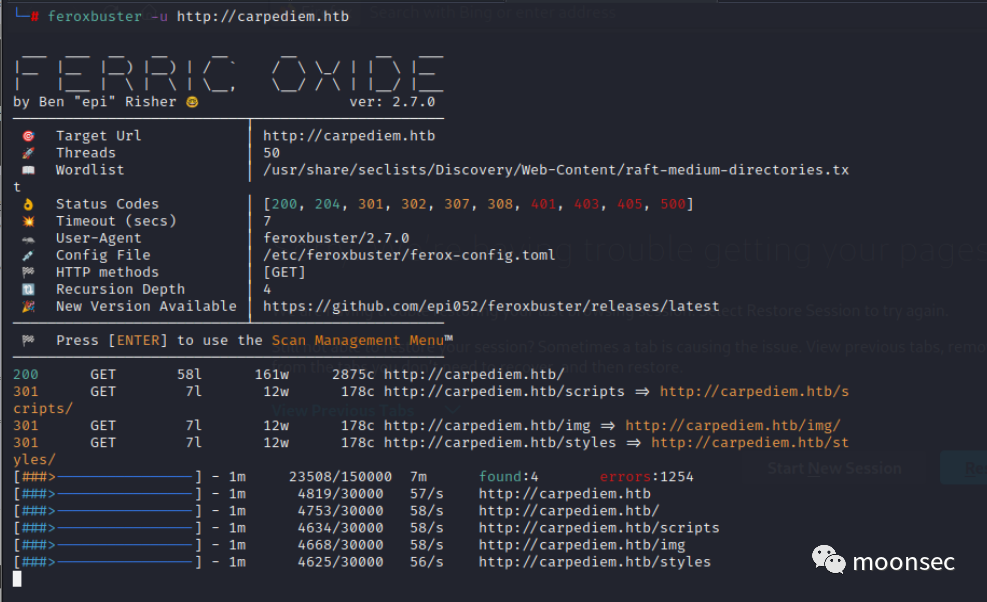Click the 4668/30000 progress count

341,545
